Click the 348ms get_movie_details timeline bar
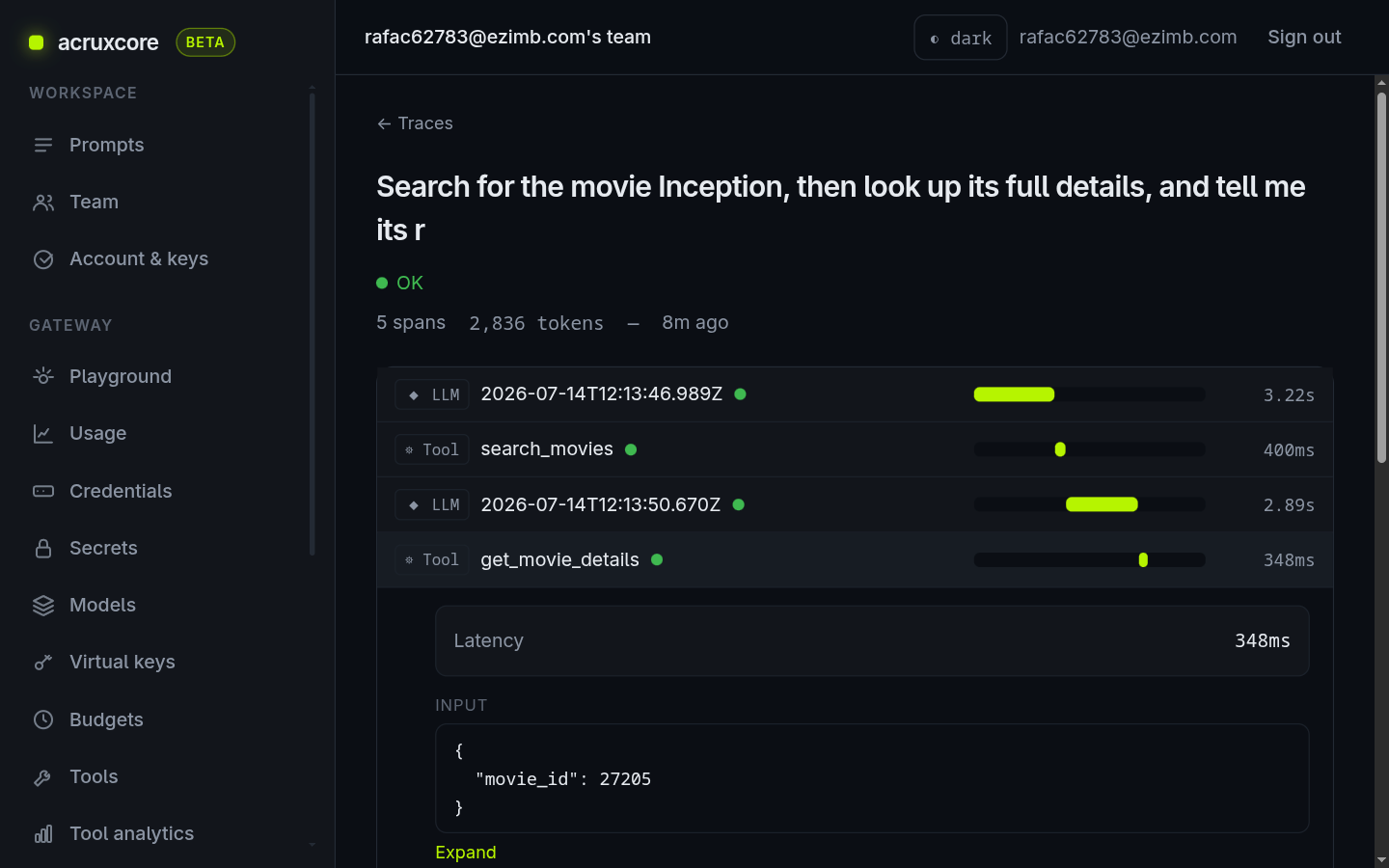 (x=1143, y=559)
